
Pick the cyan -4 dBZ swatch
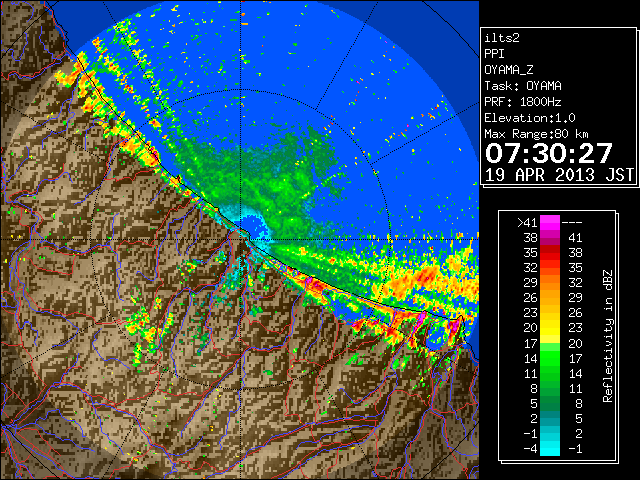pos(550,449)
